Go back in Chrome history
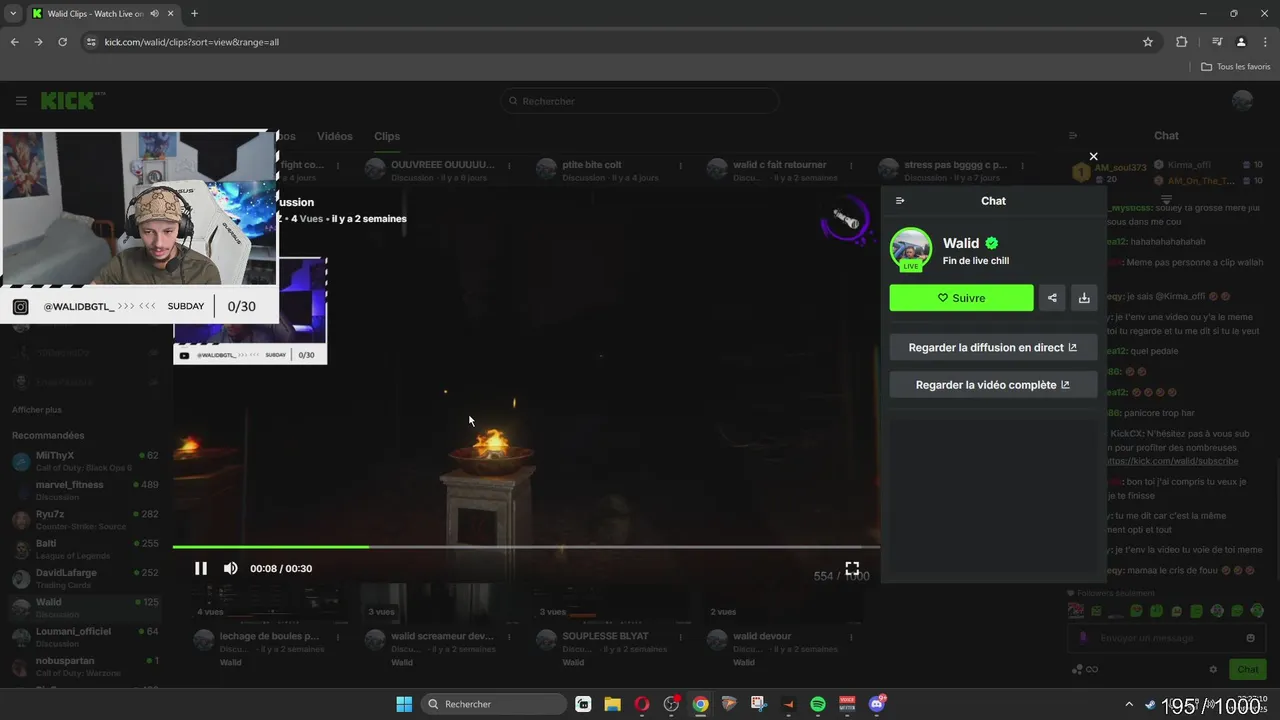Image resolution: width=1280 pixels, height=720 pixels. (14, 42)
